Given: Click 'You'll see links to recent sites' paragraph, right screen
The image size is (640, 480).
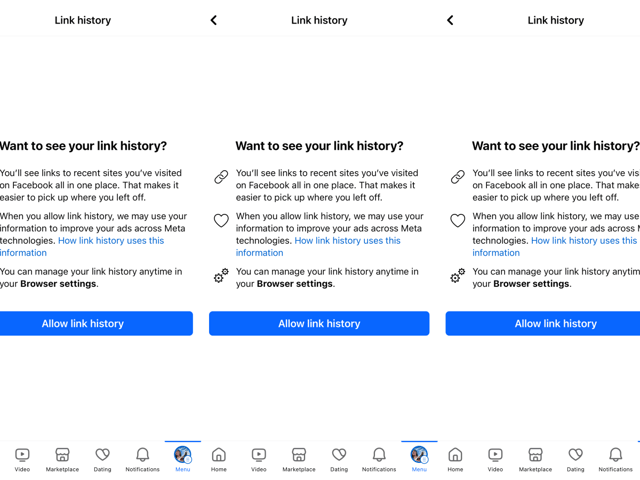Looking at the screenshot, I should (556, 185).
